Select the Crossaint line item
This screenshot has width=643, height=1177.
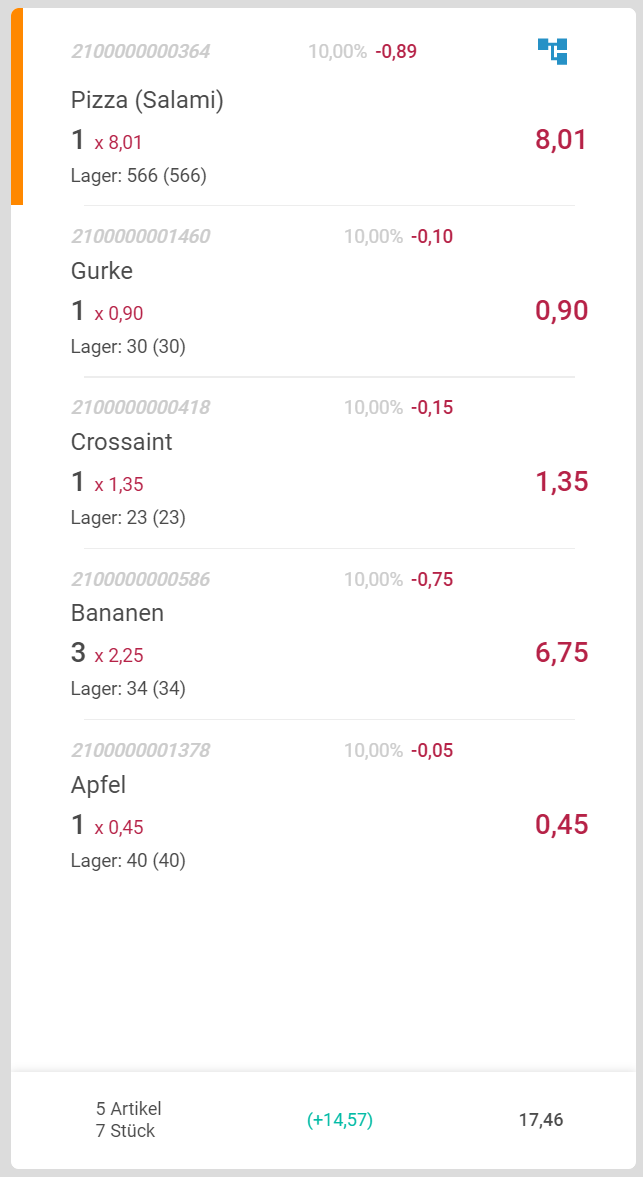point(122,442)
